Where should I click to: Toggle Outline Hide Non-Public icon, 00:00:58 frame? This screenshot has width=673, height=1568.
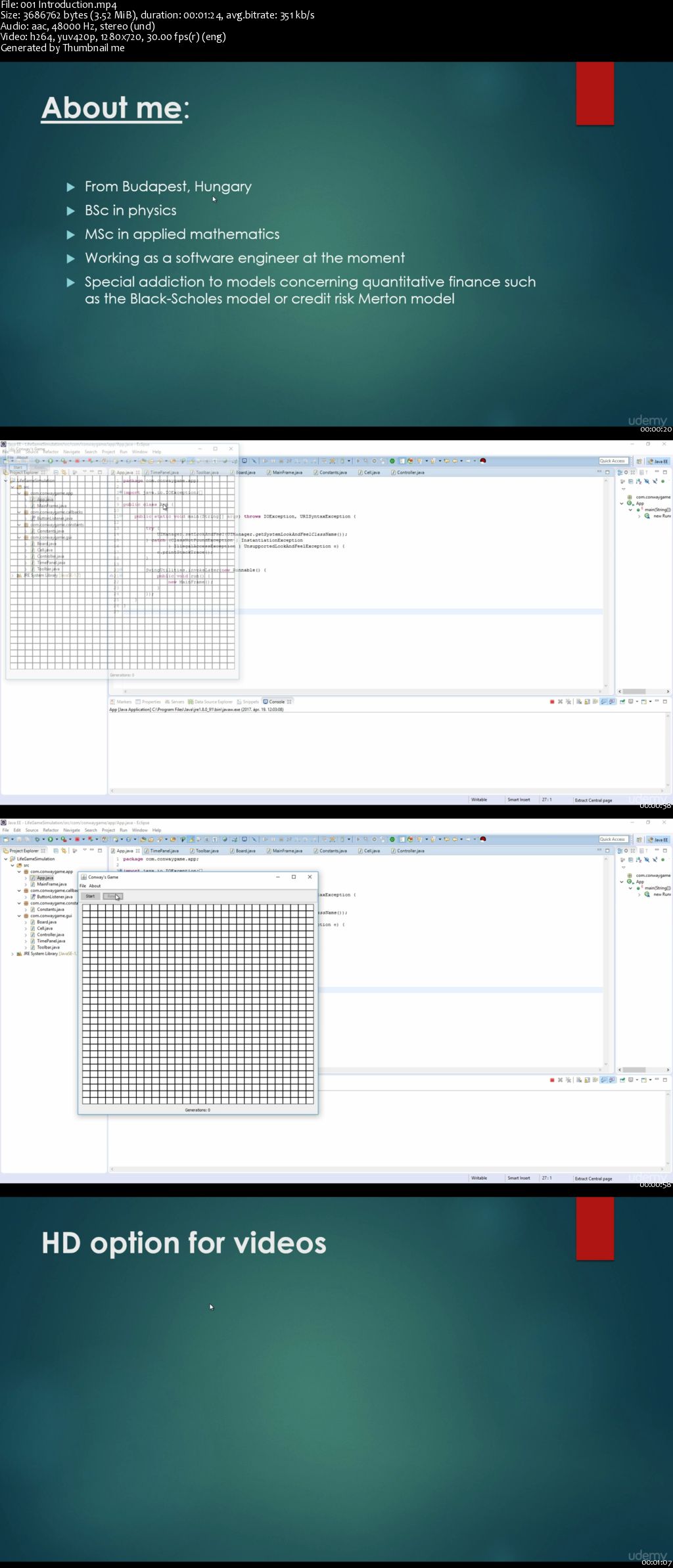pos(662,860)
